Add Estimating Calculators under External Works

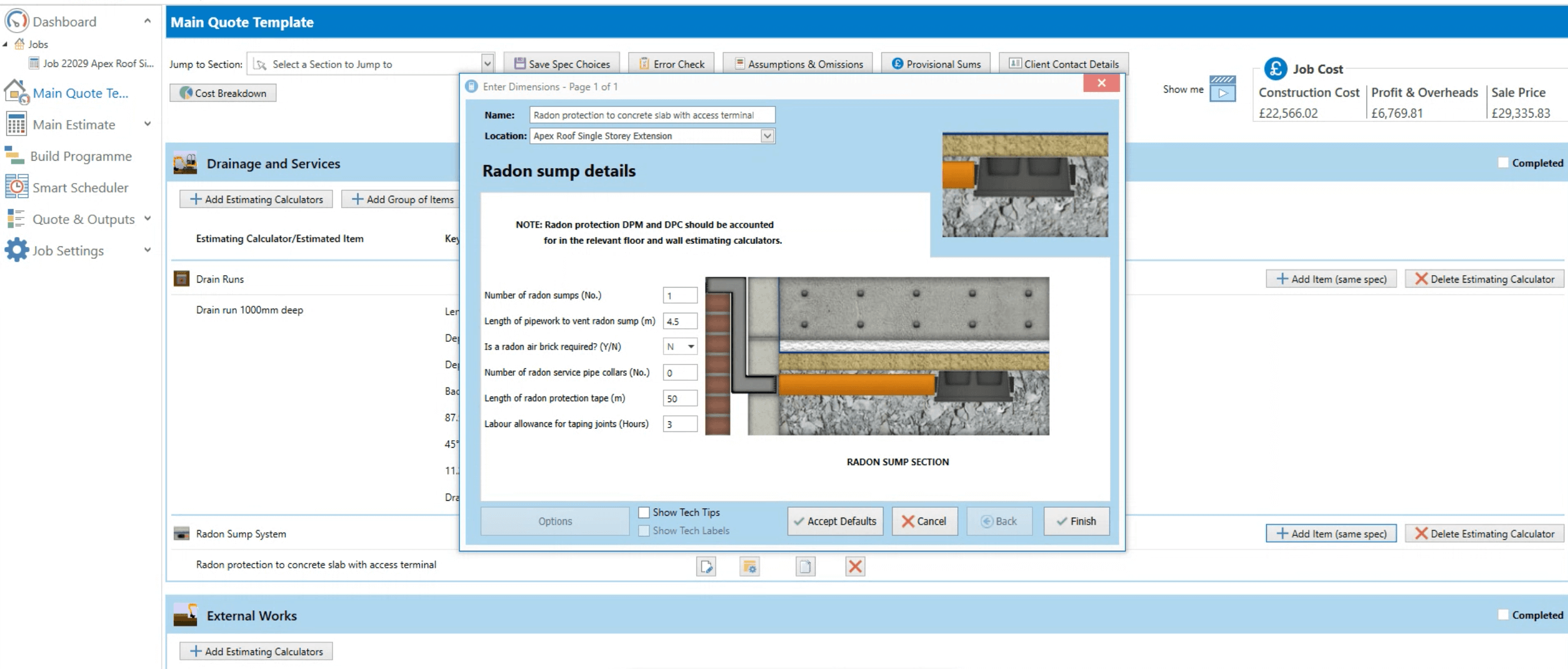tap(256, 651)
